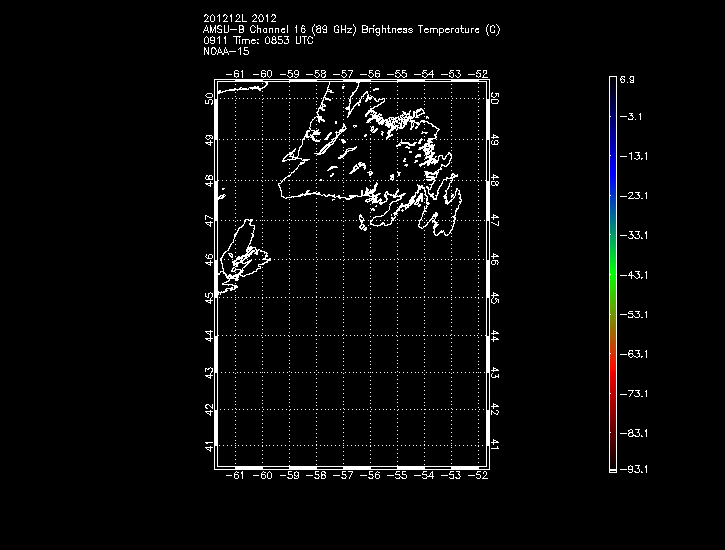This screenshot has width=725, height=550.
Task: Click latitude label 45 on the left axis
Action: coord(209,297)
